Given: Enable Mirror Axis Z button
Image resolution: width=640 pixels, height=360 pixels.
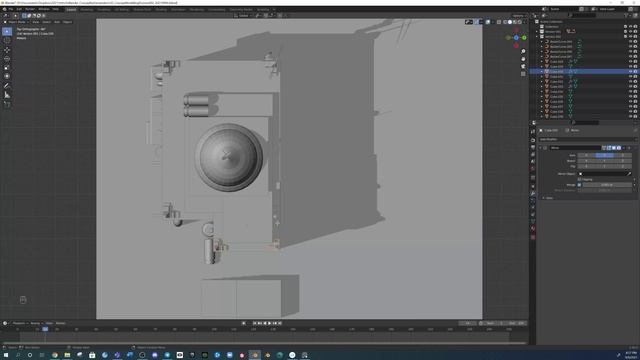Looking at the screenshot, I should (622, 156).
